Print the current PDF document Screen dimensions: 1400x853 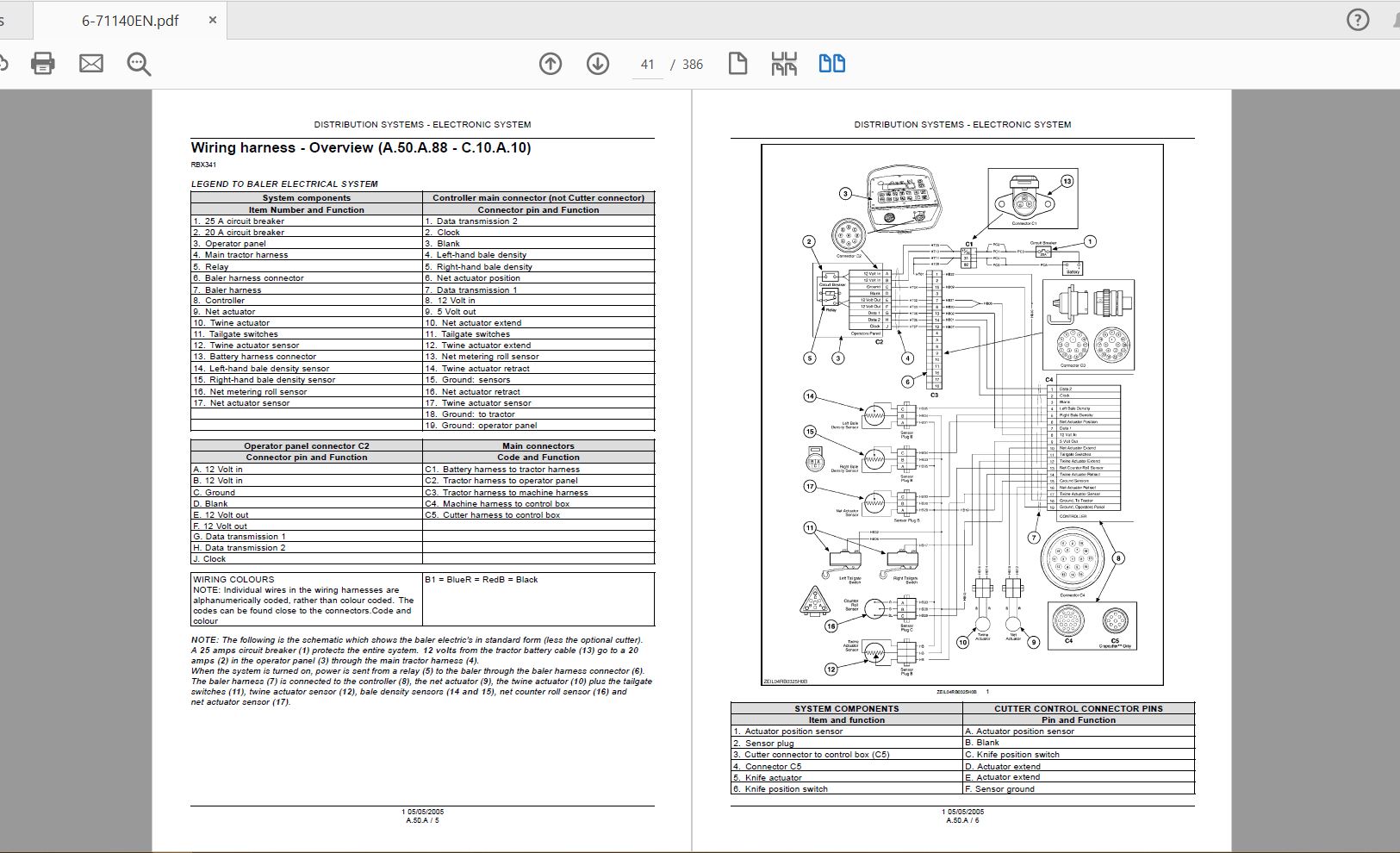click(41, 64)
